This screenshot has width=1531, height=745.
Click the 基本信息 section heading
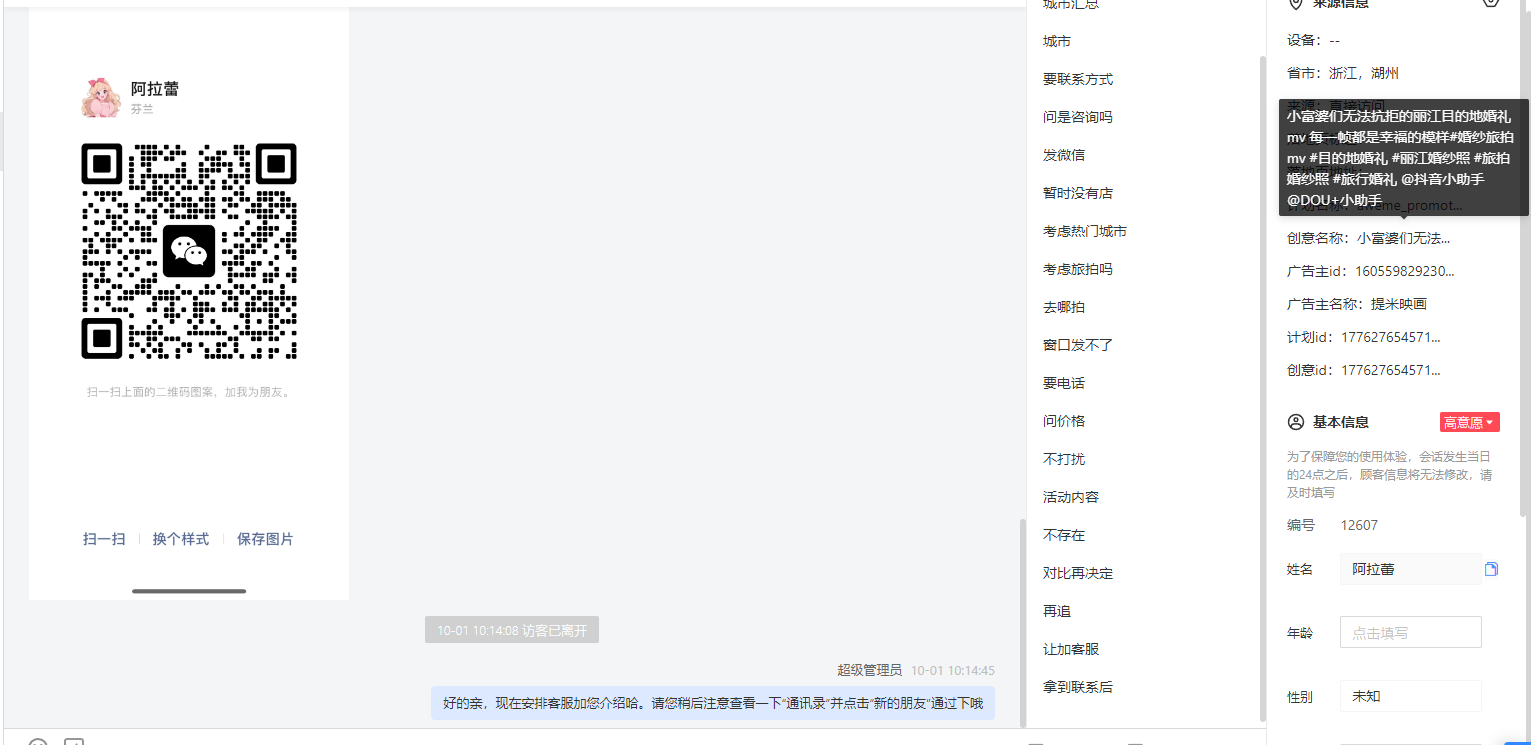(x=1341, y=422)
